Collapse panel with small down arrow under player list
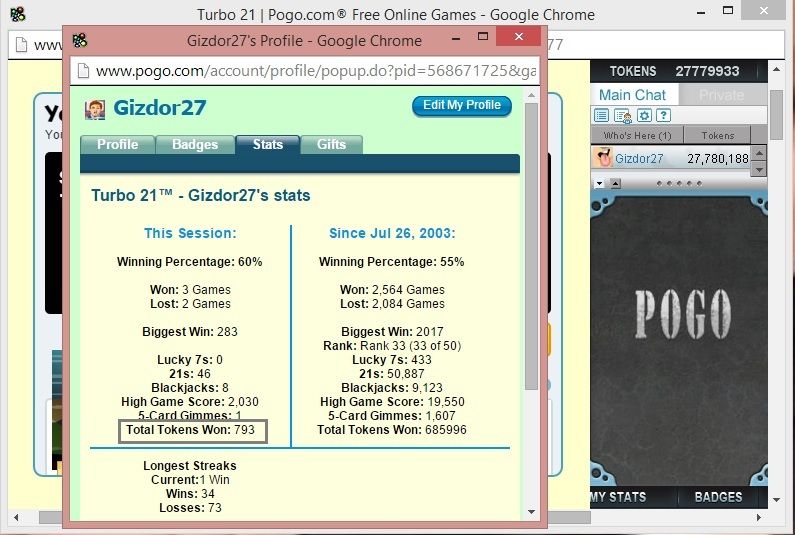This screenshot has height=535, width=795. [599, 184]
